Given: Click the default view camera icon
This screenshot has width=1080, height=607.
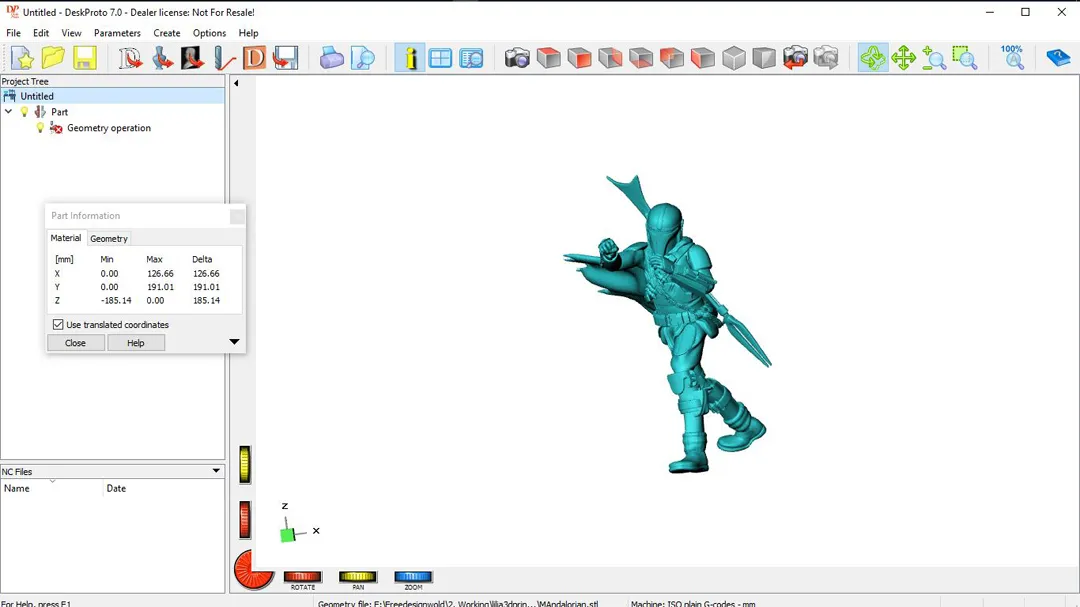Looking at the screenshot, I should point(517,58).
